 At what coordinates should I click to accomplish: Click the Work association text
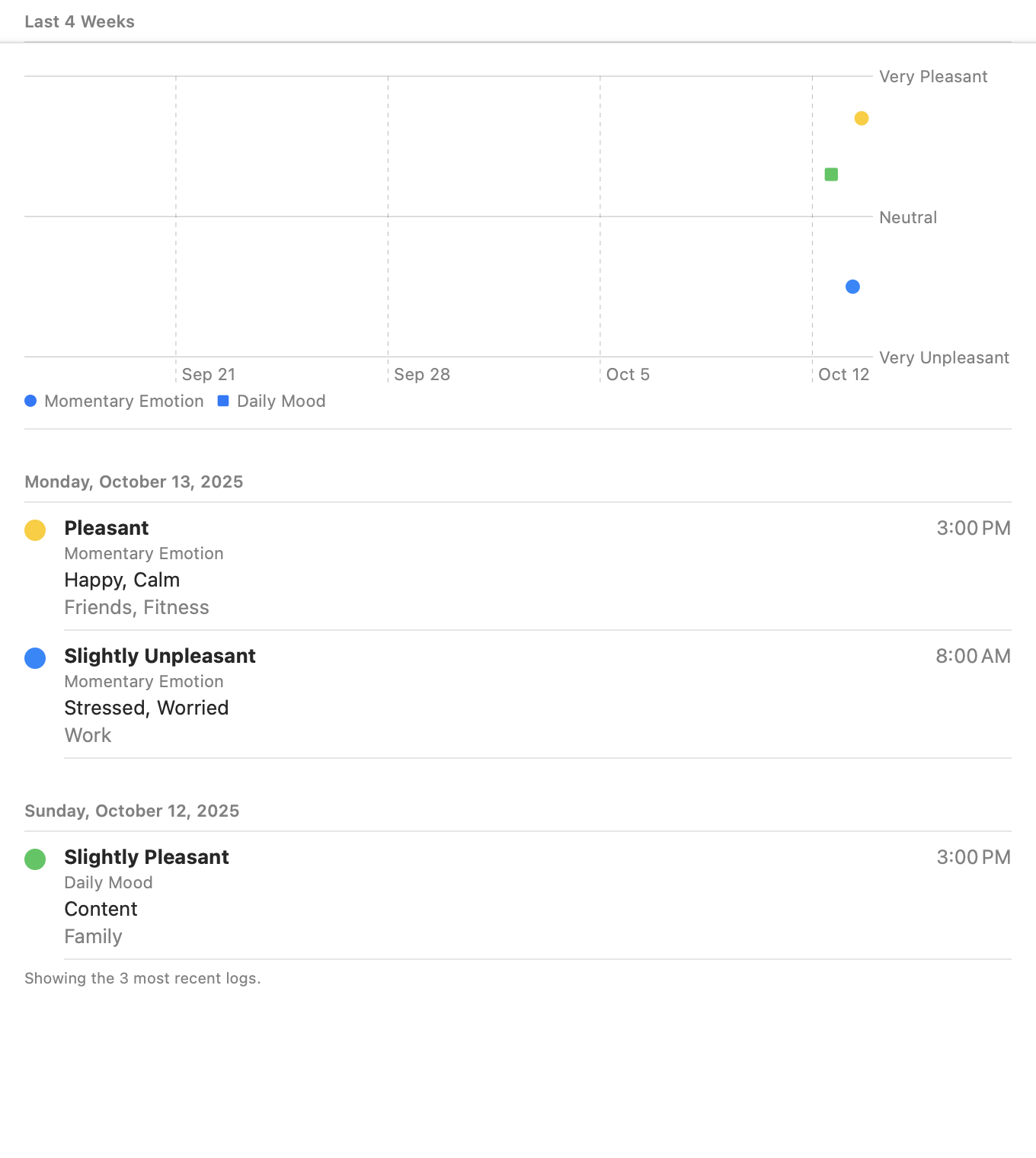[88, 735]
